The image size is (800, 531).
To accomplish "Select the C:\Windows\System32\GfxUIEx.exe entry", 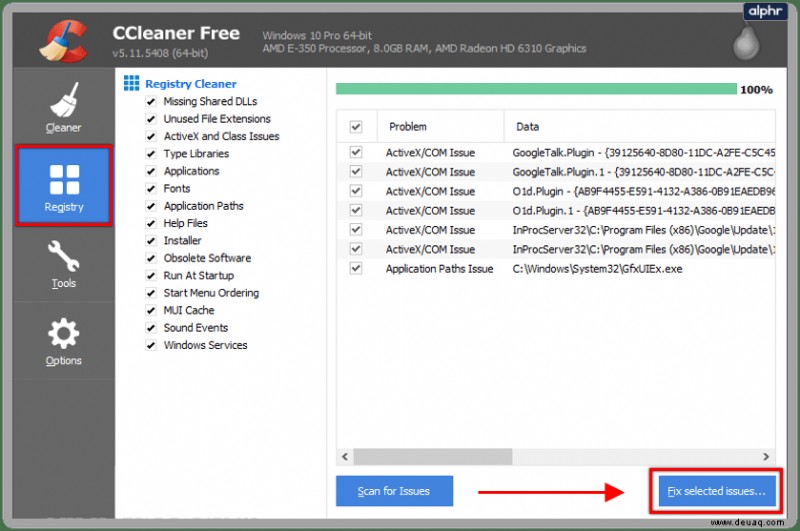I will point(597,269).
